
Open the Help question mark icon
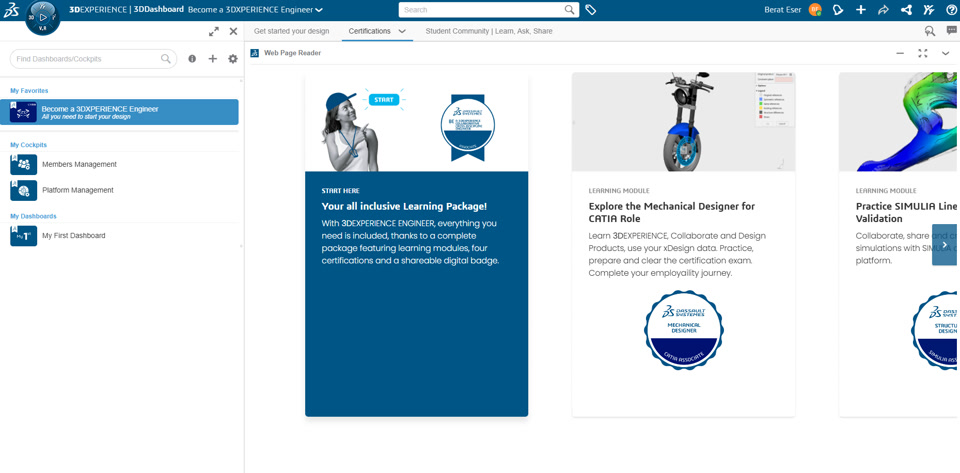[951, 10]
